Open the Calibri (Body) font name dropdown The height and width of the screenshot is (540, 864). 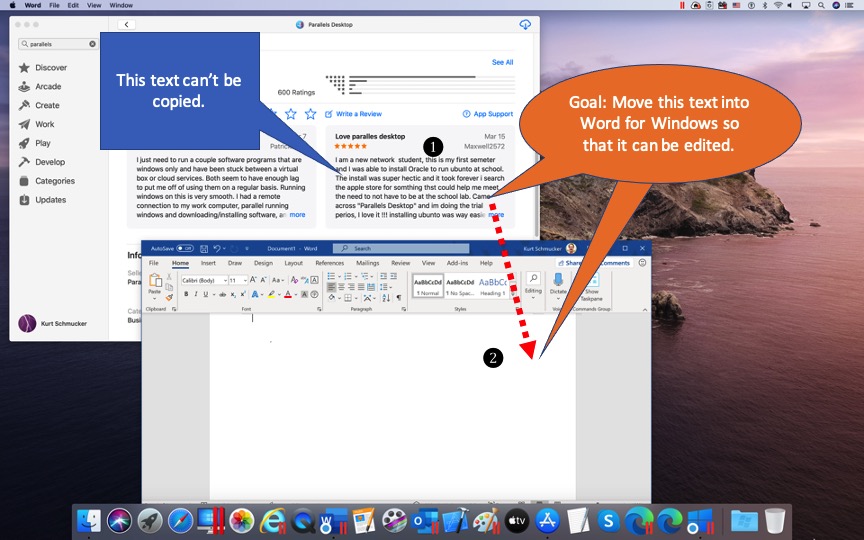click(x=225, y=280)
